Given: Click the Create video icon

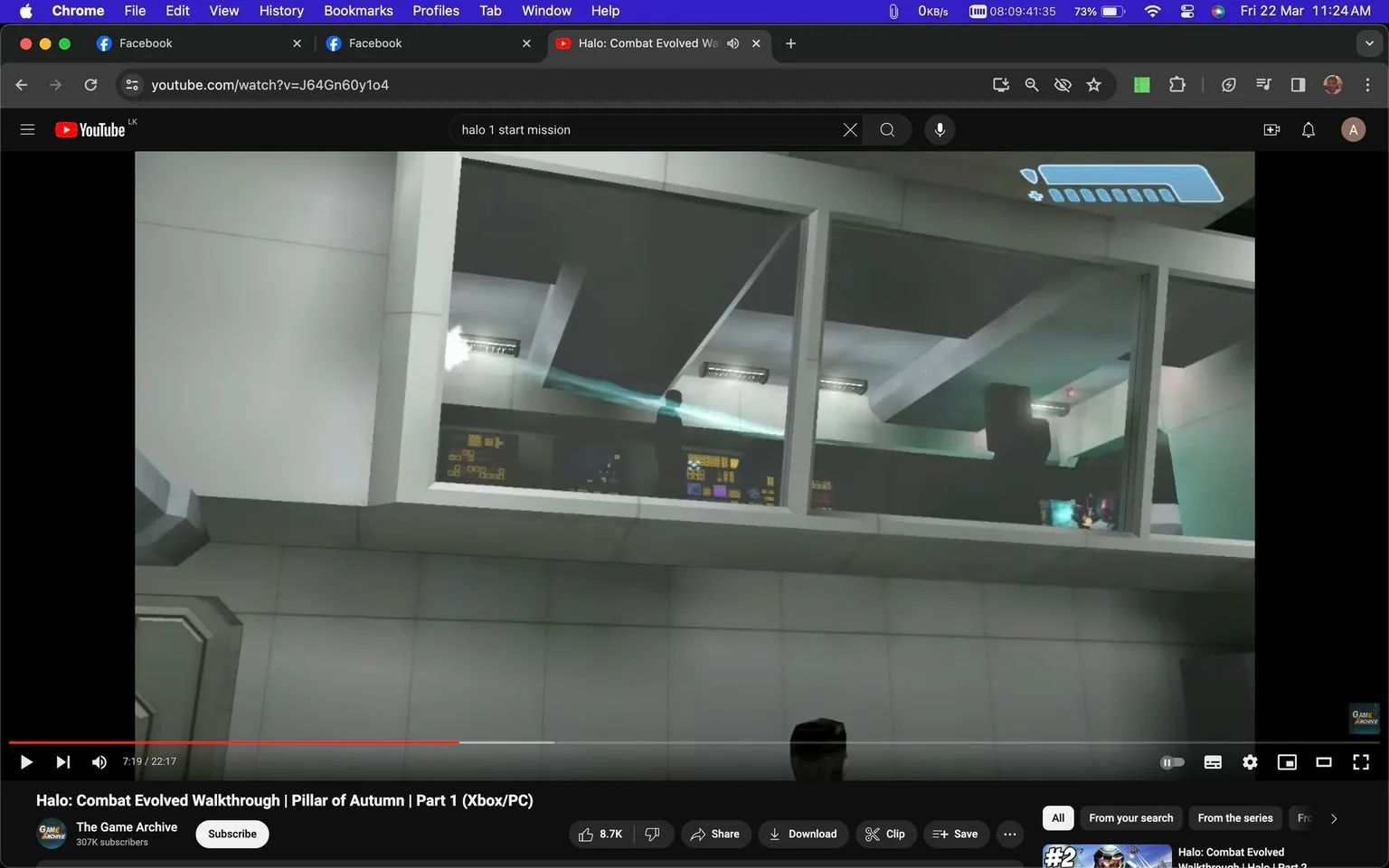Looking at the screenshot, I should pos(1271,130).
